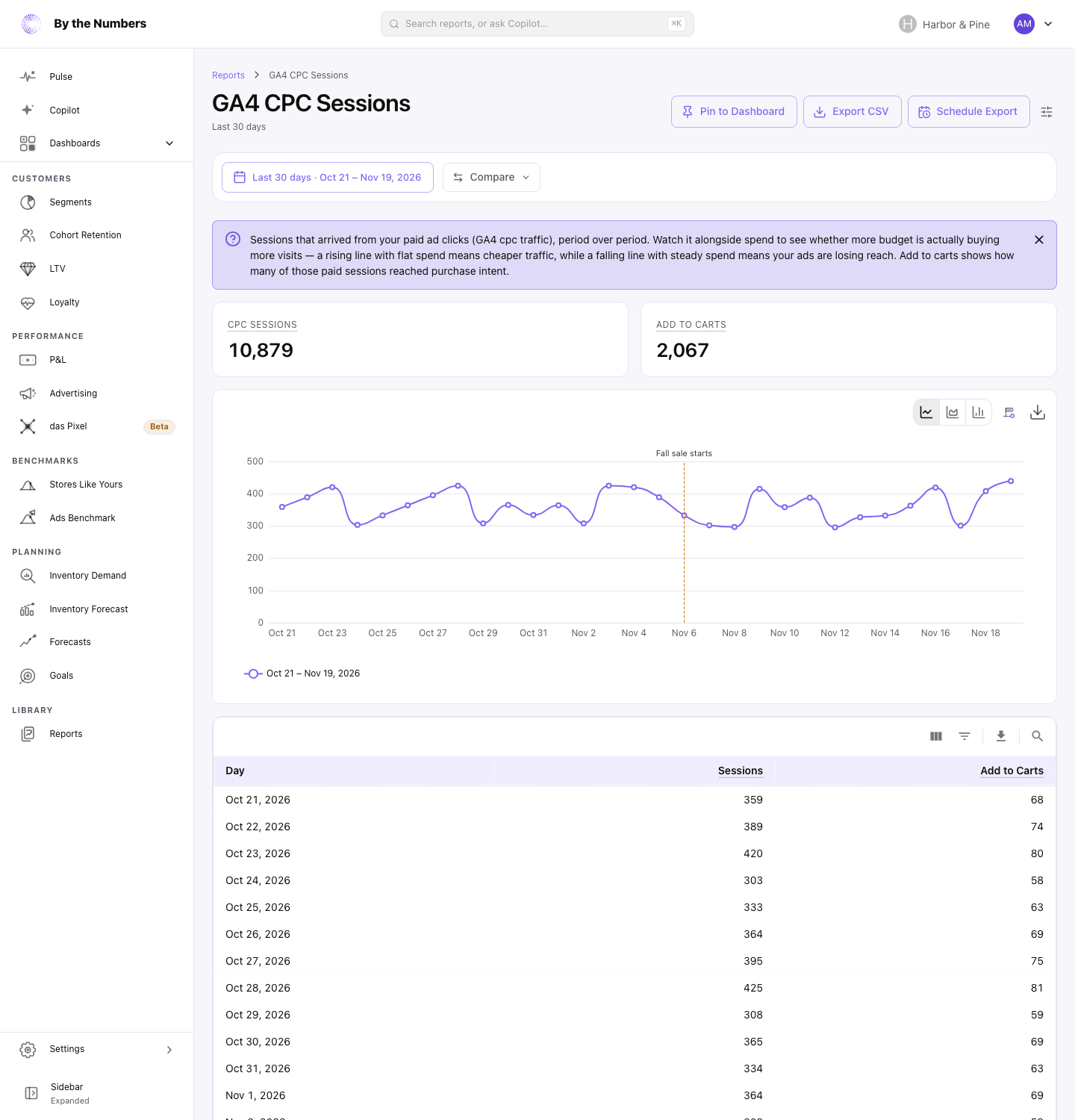
Task: Open table filter icon
Action: pyautogui.click(x=965, y=736)
